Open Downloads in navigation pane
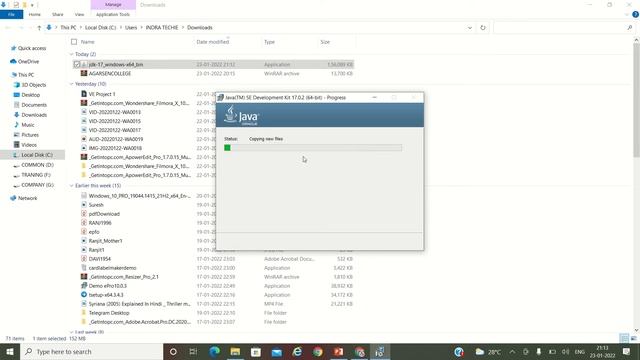Image resolution: width=640 pixels, height=360 pixels. pyautogui.click(x=34, y=115)
